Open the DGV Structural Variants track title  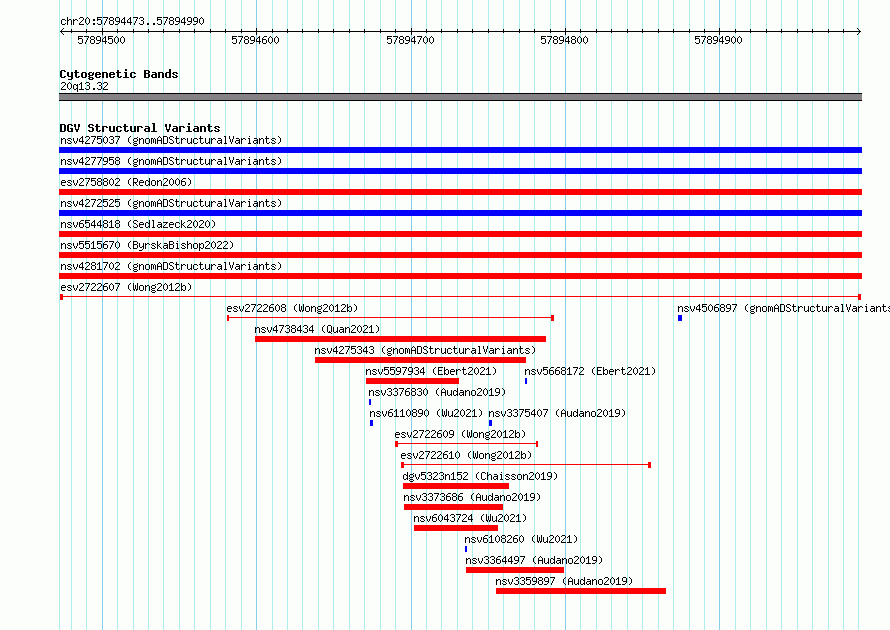click(x=140, y=128)
